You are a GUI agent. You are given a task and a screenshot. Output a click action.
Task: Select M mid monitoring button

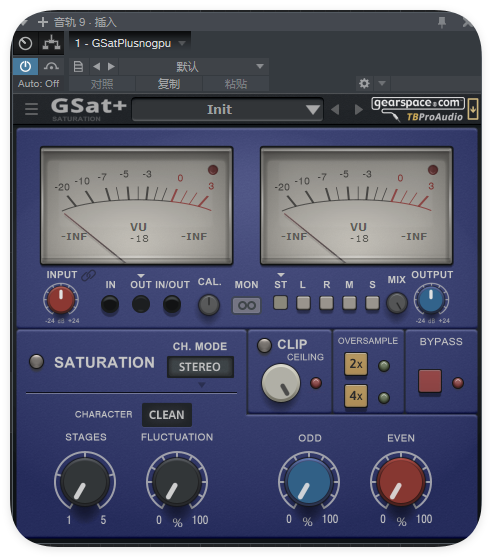click(349, 303)
